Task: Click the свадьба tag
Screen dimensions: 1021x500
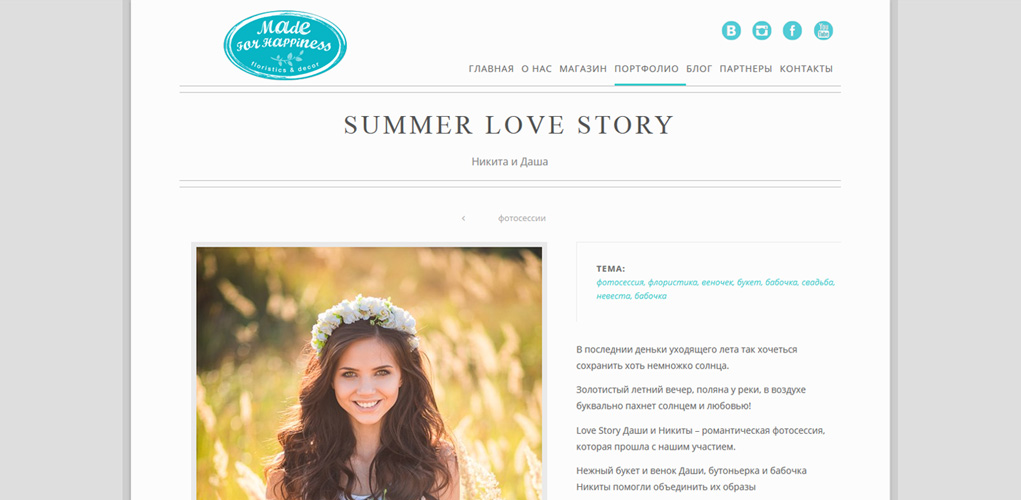Action: pos(817,283)
